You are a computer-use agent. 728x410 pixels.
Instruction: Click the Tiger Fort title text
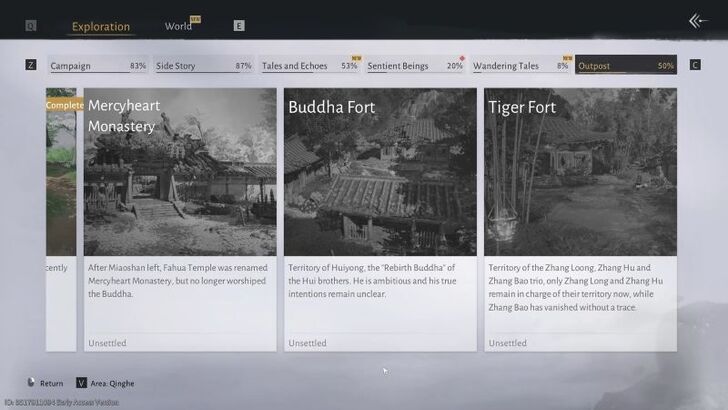[x=522, y=107]
